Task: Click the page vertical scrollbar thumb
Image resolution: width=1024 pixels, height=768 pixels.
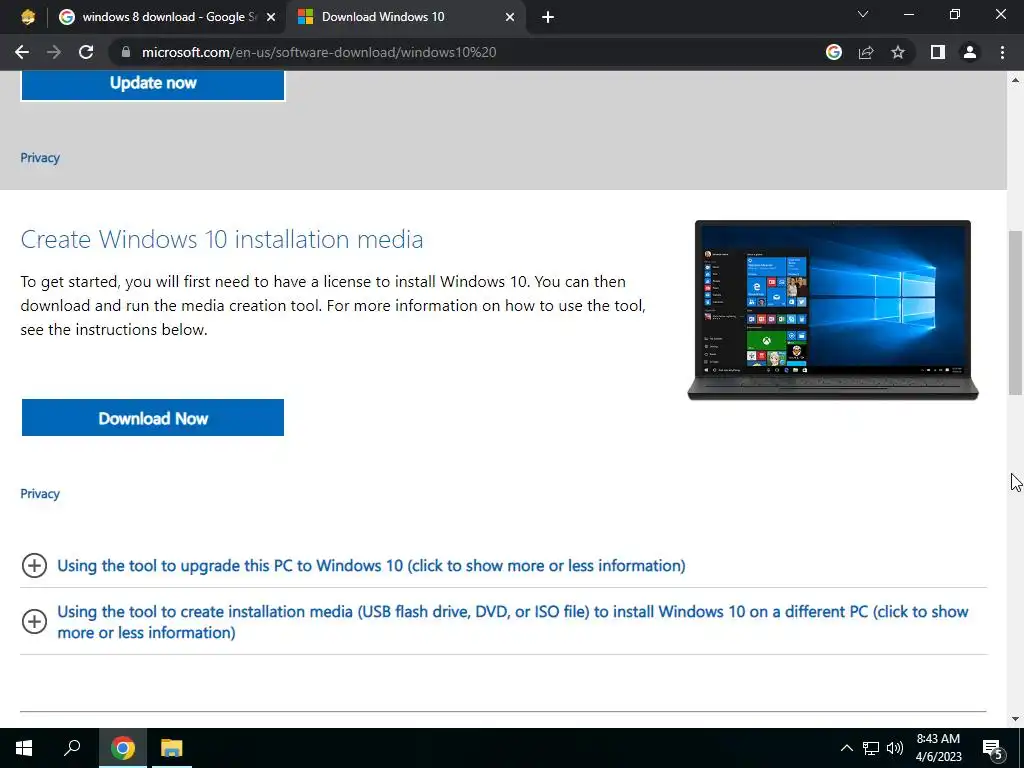Action: click(x=1015, y=312)
